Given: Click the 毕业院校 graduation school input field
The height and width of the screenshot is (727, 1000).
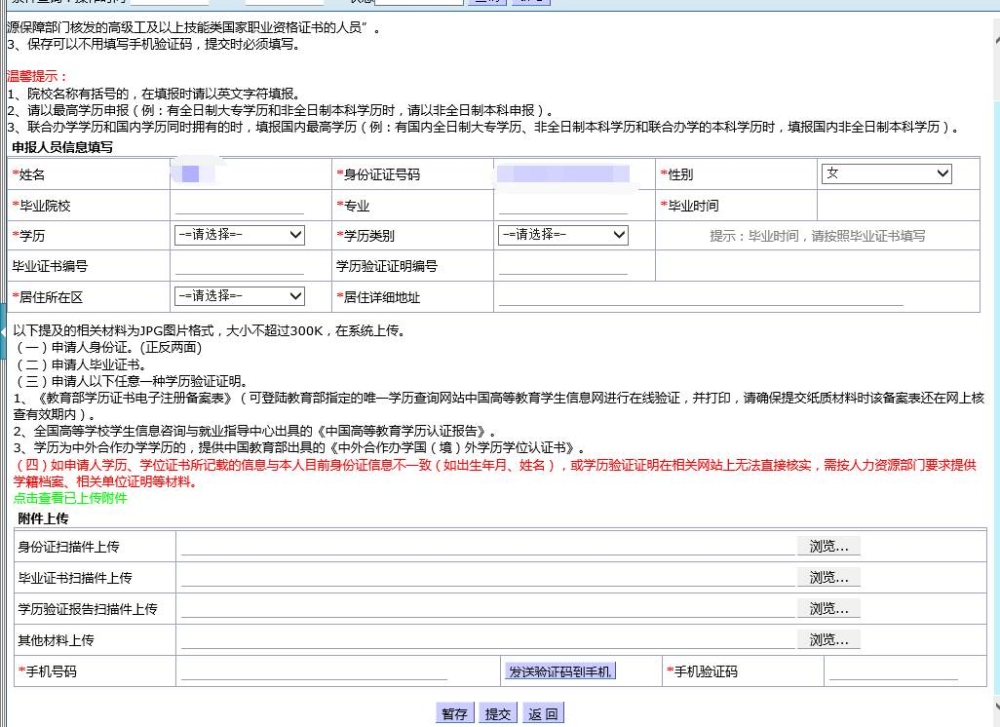Looking at the screenshot, I should 239,205.
